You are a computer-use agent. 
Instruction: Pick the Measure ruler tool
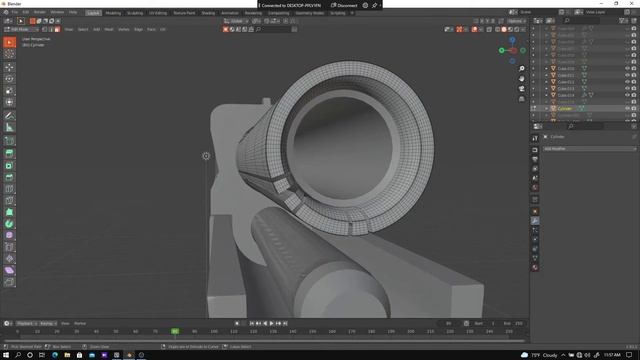pyautogui.click(x=9, y=127)
